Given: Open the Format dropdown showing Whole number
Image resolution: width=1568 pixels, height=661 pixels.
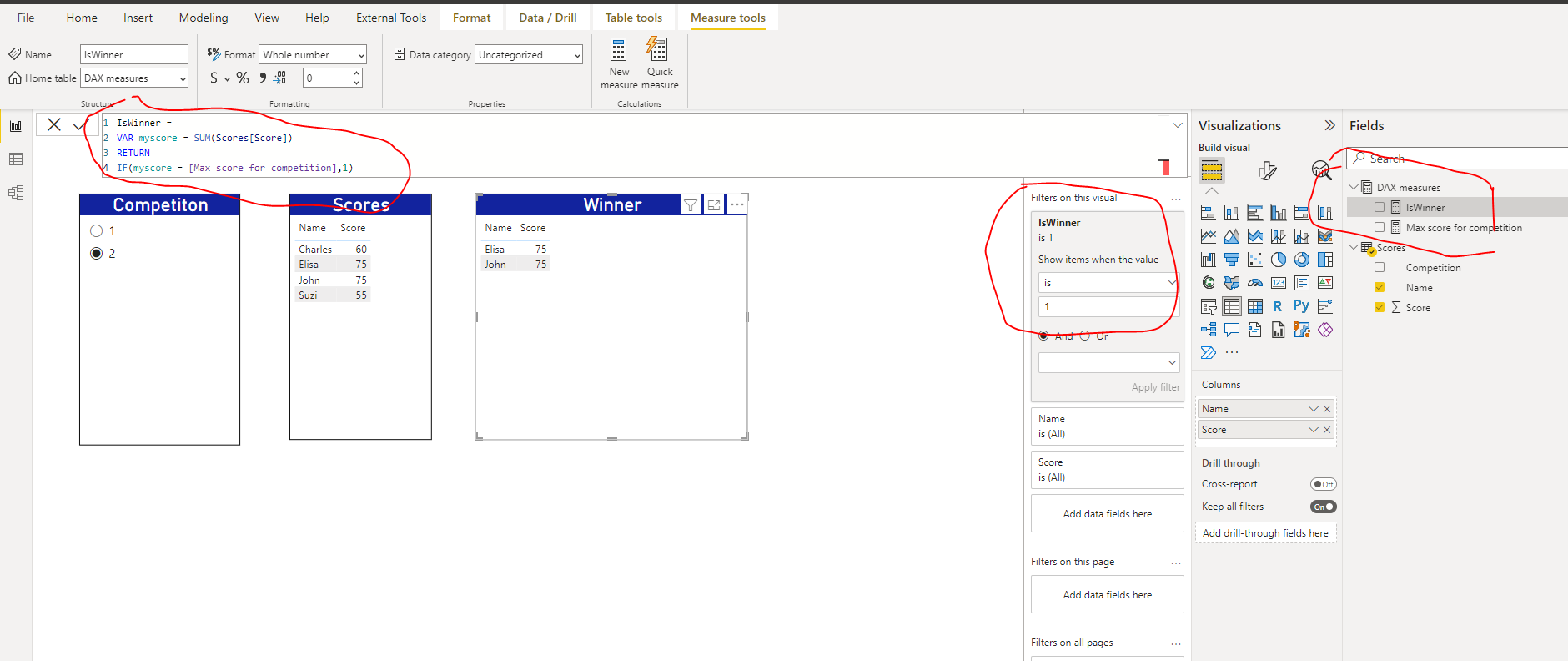Looking at the screenshot, I should coord(313,55).
